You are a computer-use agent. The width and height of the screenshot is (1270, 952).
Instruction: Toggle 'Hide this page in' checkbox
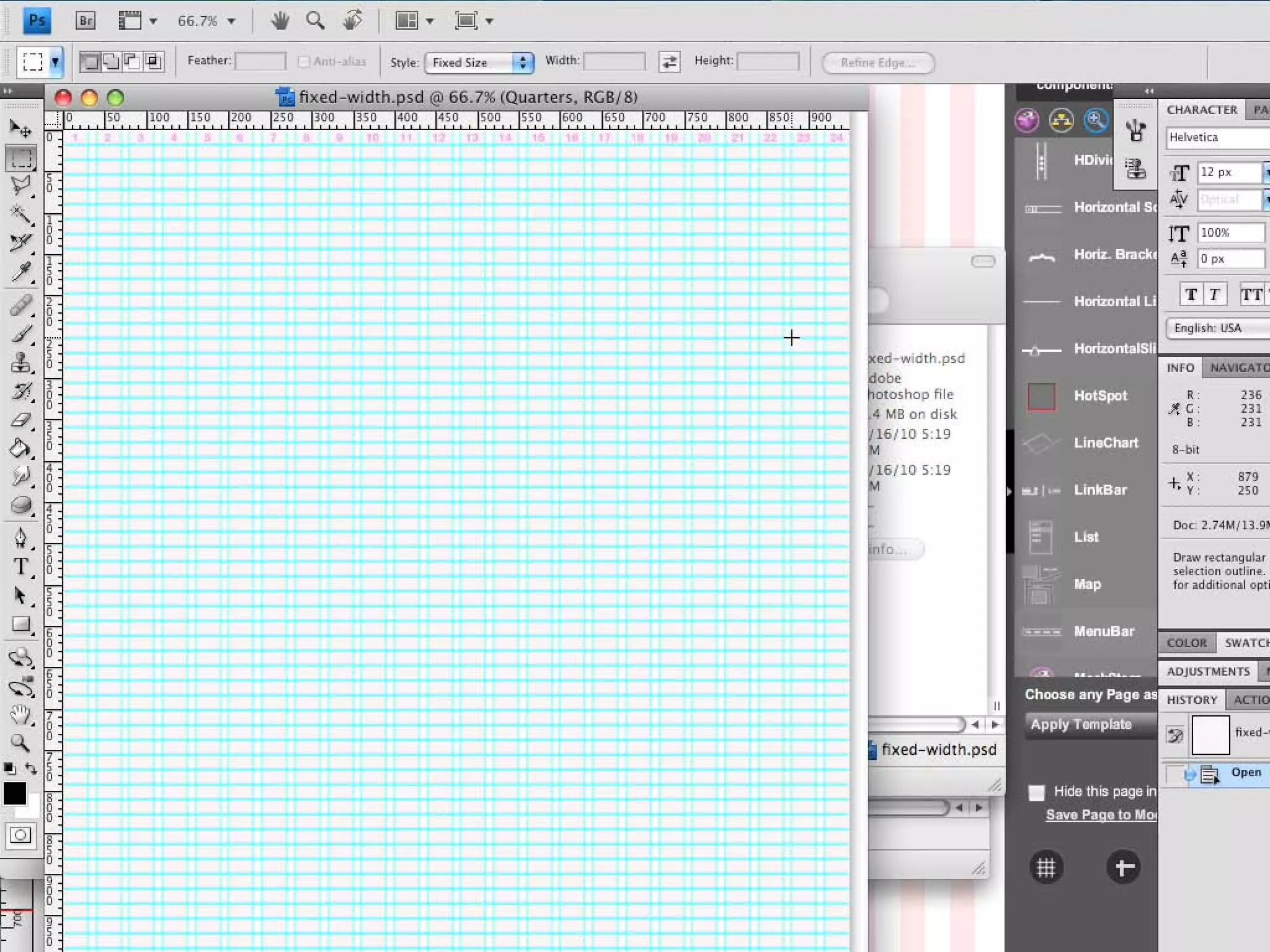[x=1036, y=792]
